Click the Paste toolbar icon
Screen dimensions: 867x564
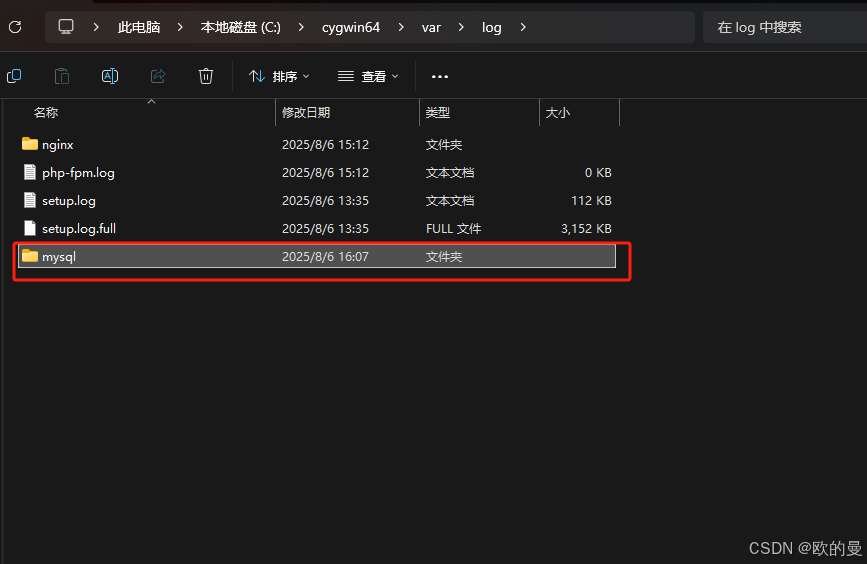click(x=62, y=76)
